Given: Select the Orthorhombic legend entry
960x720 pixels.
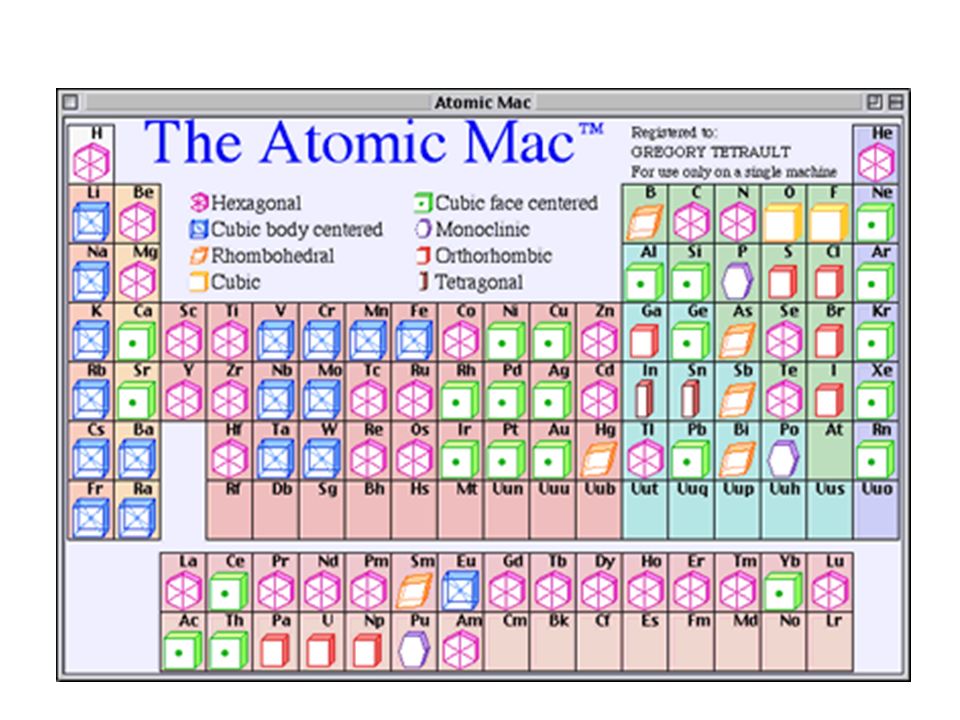Looking at the screenshot, I should coord(484,256).
